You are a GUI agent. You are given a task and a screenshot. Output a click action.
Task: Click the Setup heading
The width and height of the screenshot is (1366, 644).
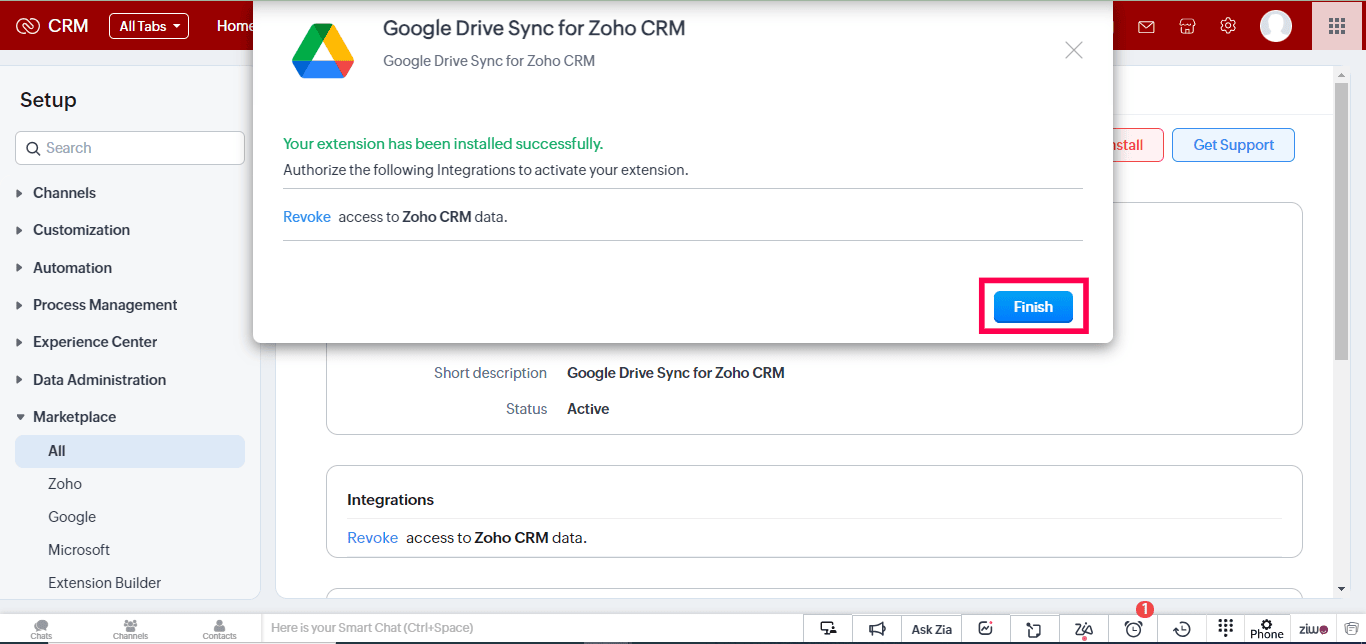point(48,100)
